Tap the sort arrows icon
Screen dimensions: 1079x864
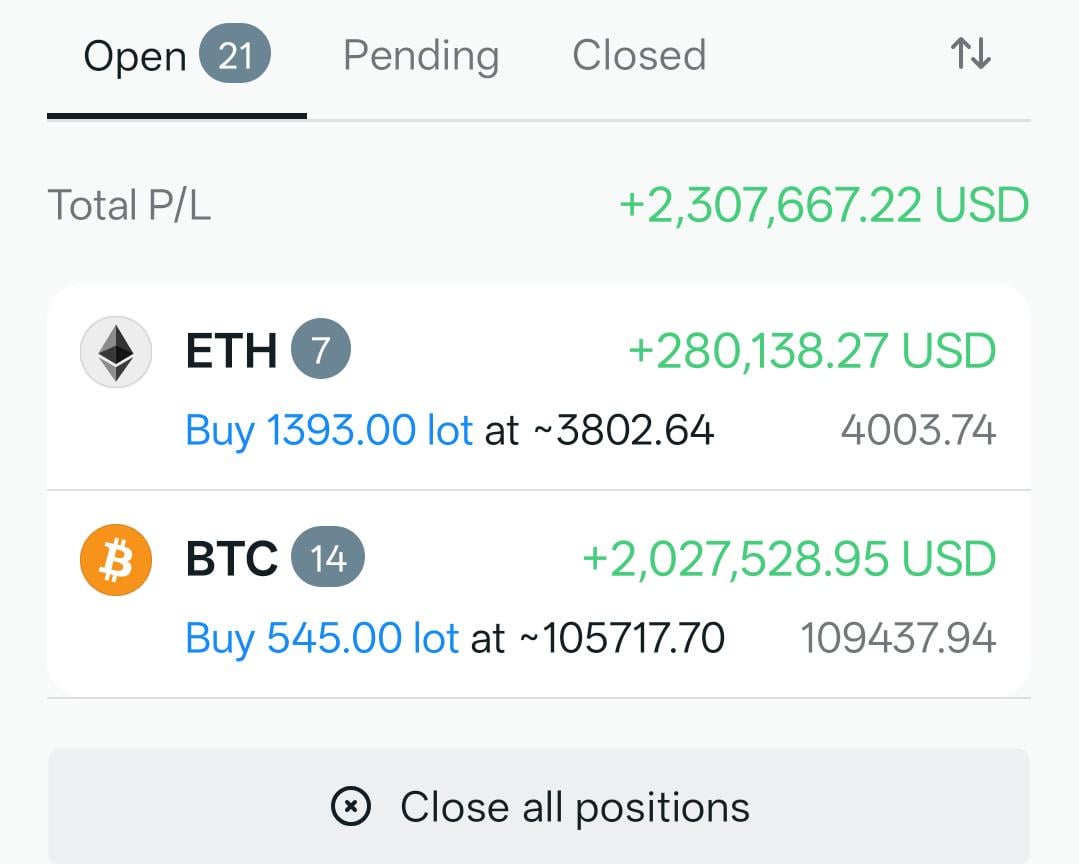pyautogui.click(x=970, y=54)
